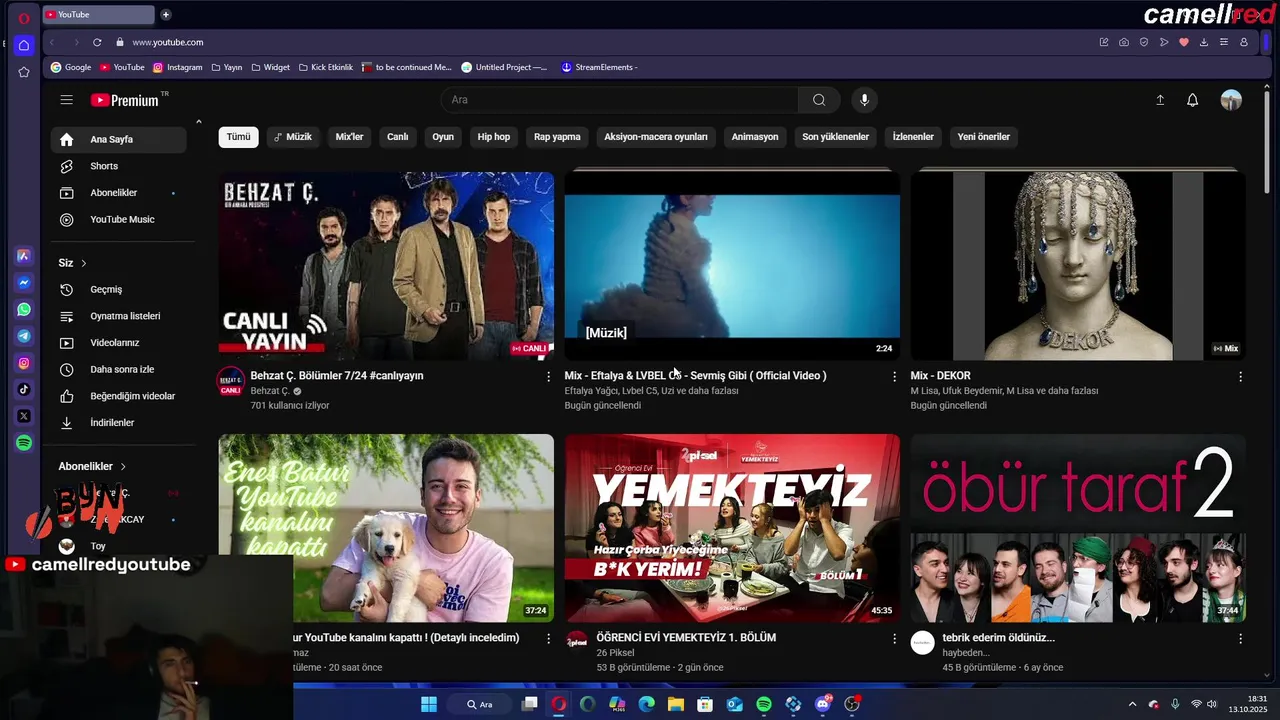
Task: Open the Instagram bookmark in bookmarks bar
Action: pos(177,67)
